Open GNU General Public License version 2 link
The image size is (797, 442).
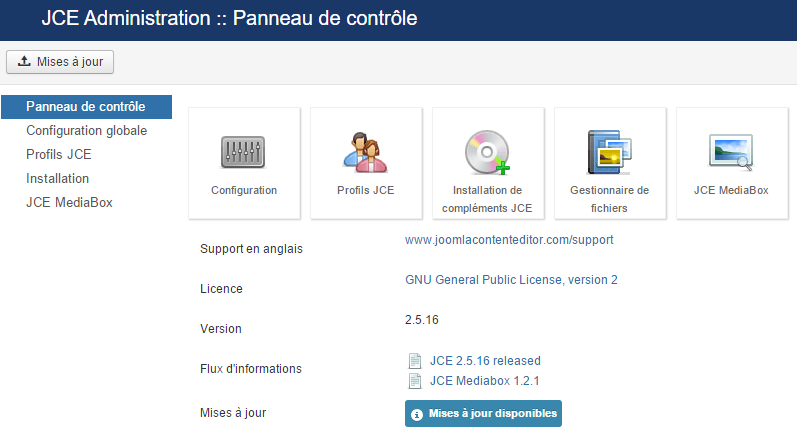pos(511,280)
